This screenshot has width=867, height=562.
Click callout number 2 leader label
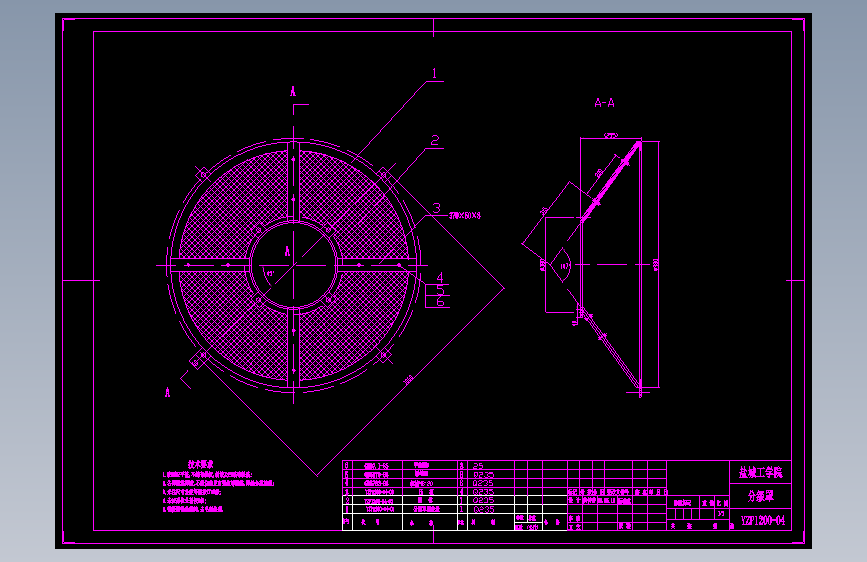tap(435, 140)
